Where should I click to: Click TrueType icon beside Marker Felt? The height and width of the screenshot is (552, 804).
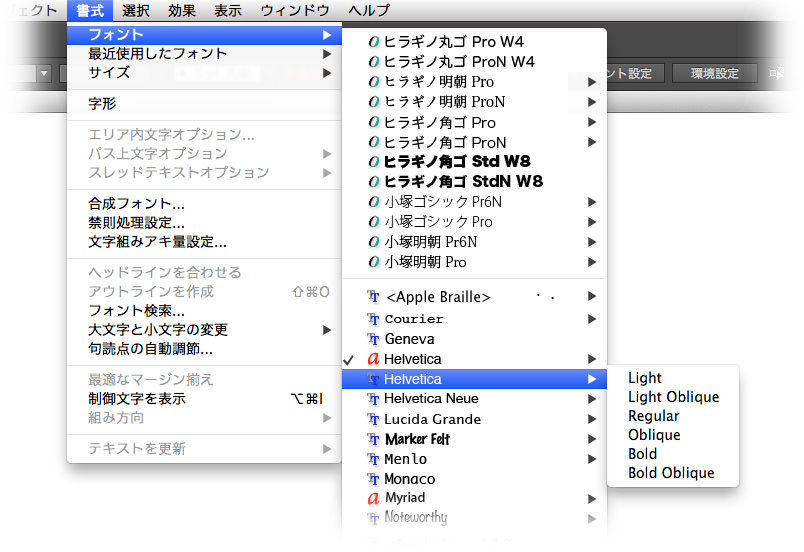tap(373, 439)
